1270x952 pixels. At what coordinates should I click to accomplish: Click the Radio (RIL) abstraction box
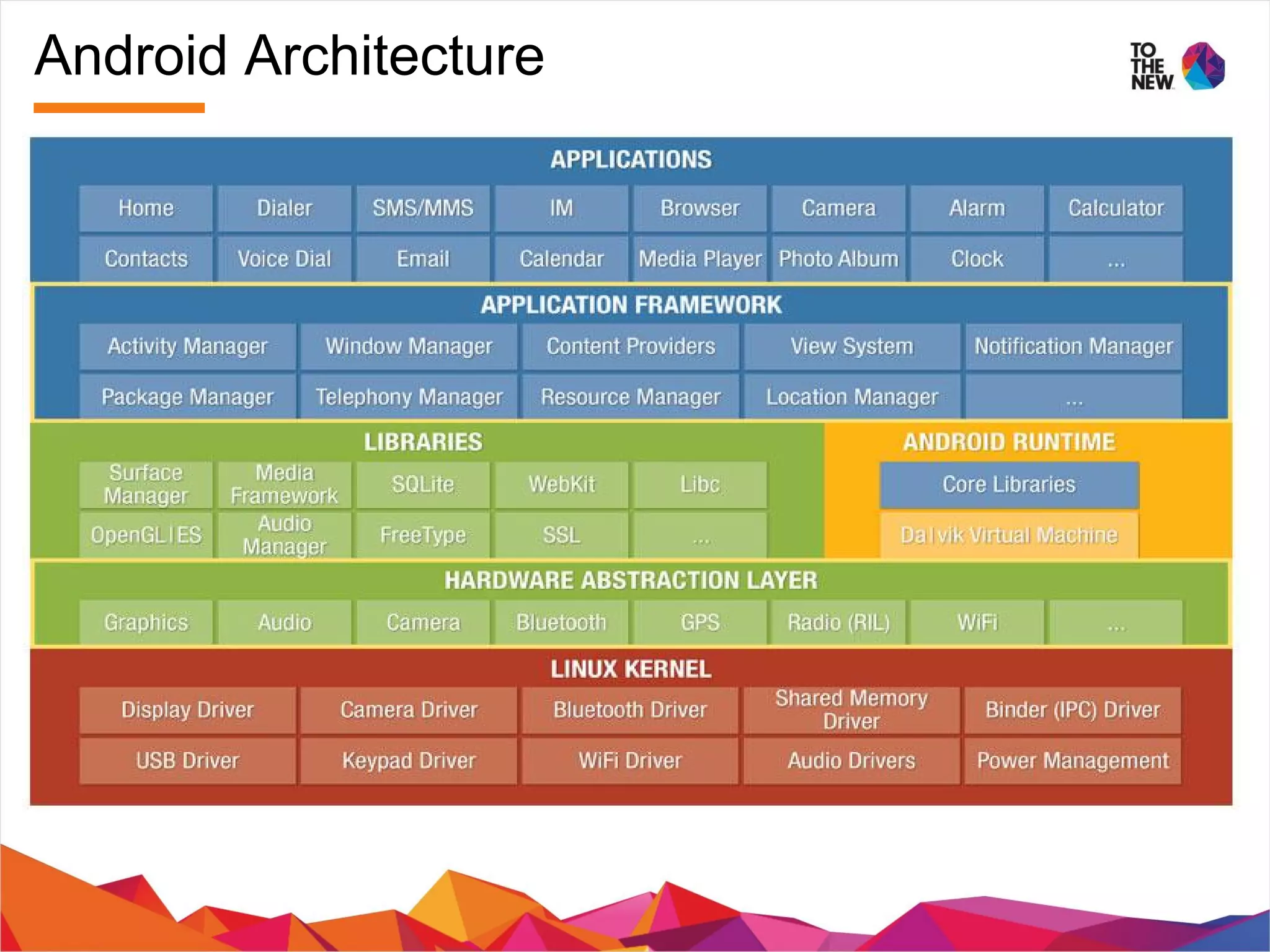pos(838,622)
